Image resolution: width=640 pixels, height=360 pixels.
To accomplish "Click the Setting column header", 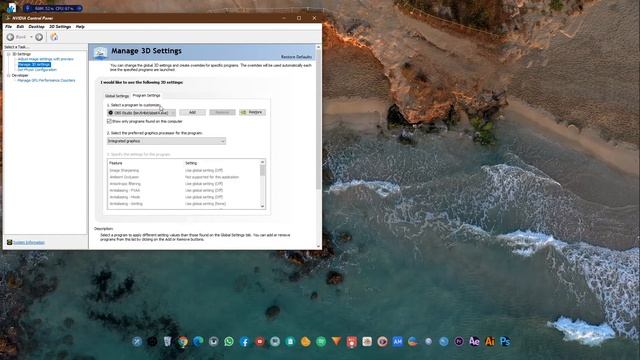I will tap(191, 163).
